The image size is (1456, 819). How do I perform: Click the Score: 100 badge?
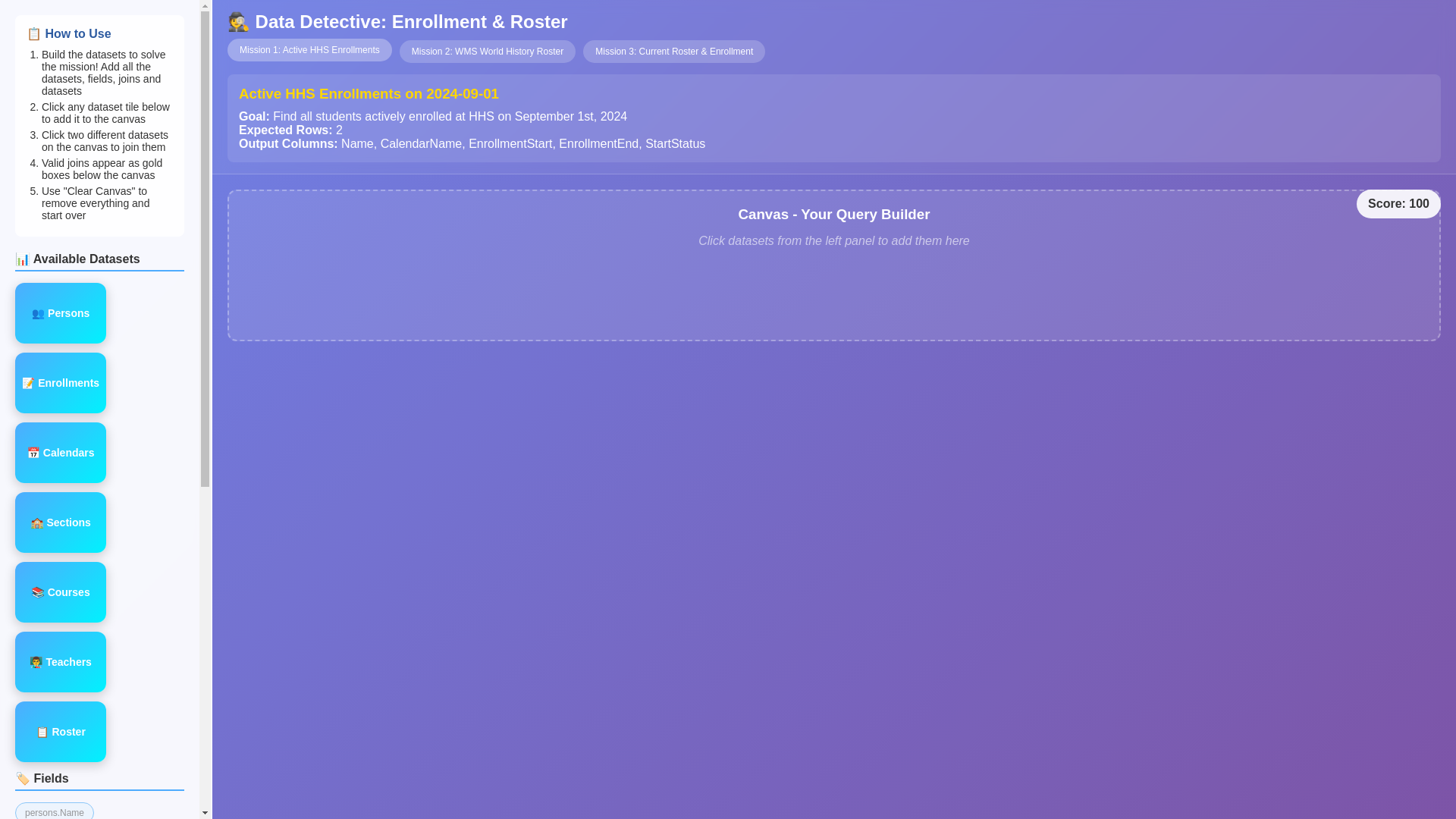click(x=1398, y=204)
